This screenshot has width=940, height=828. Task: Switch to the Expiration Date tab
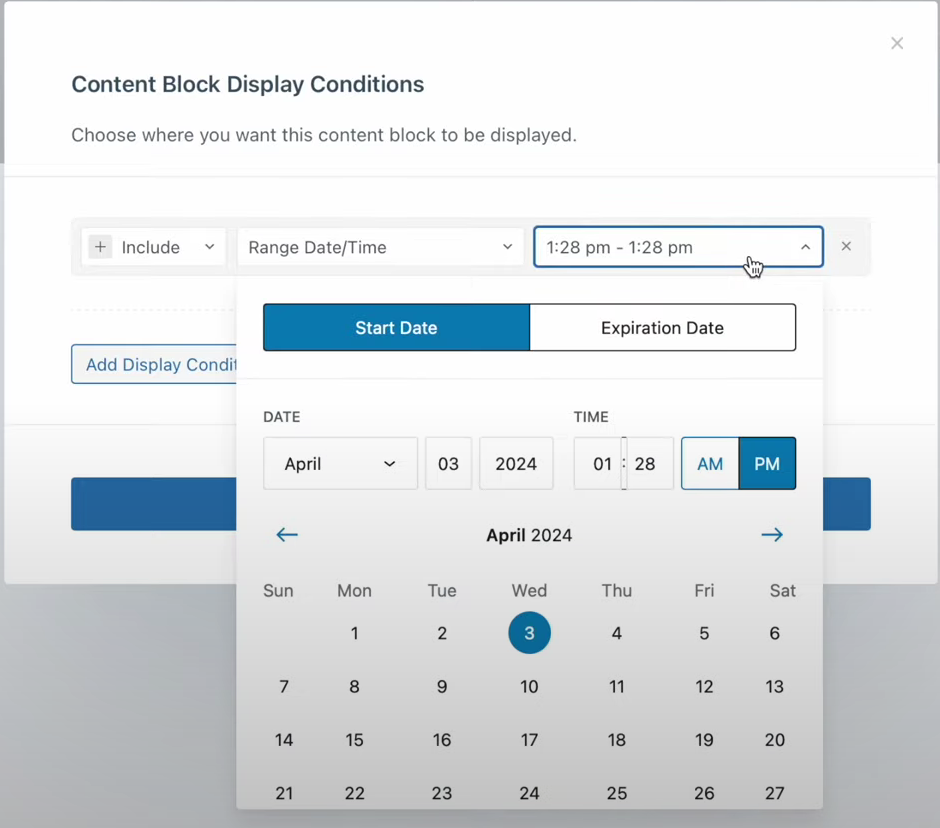tap(662, 328)
